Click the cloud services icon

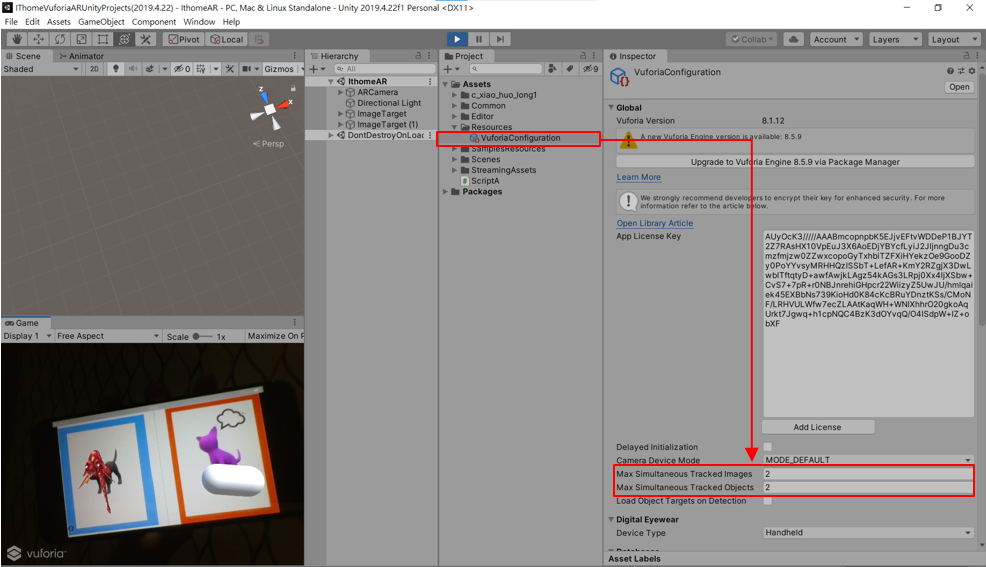click(794, 39)
